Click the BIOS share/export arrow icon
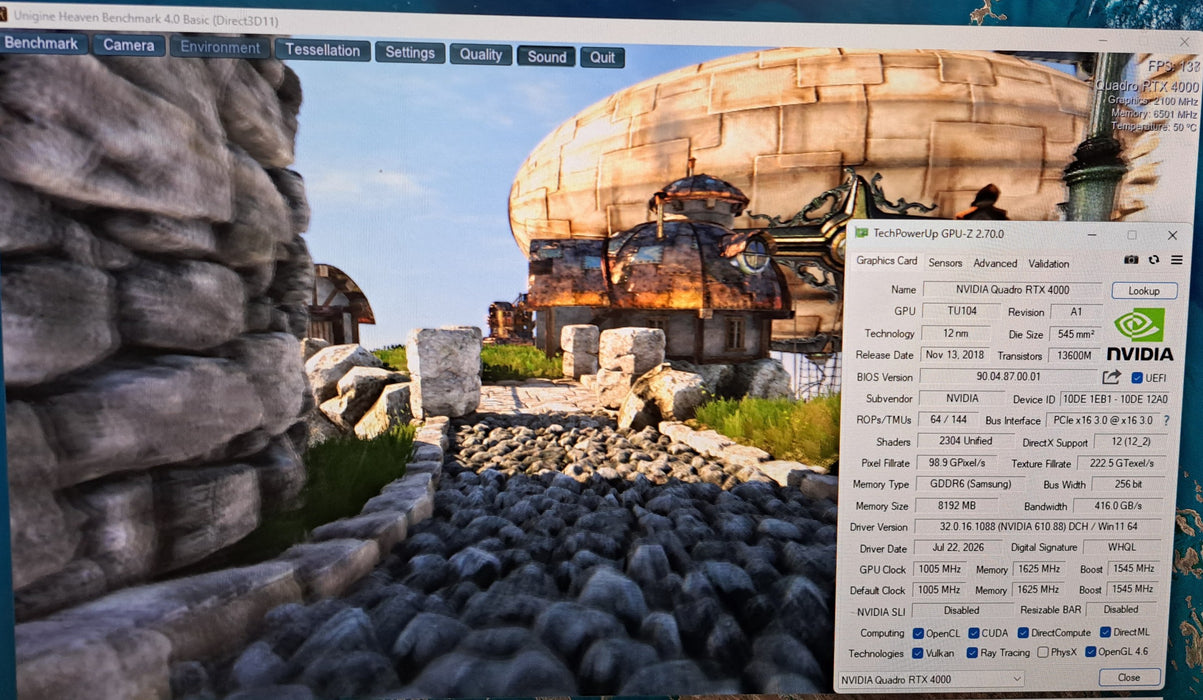 [x=1111, y=377]
